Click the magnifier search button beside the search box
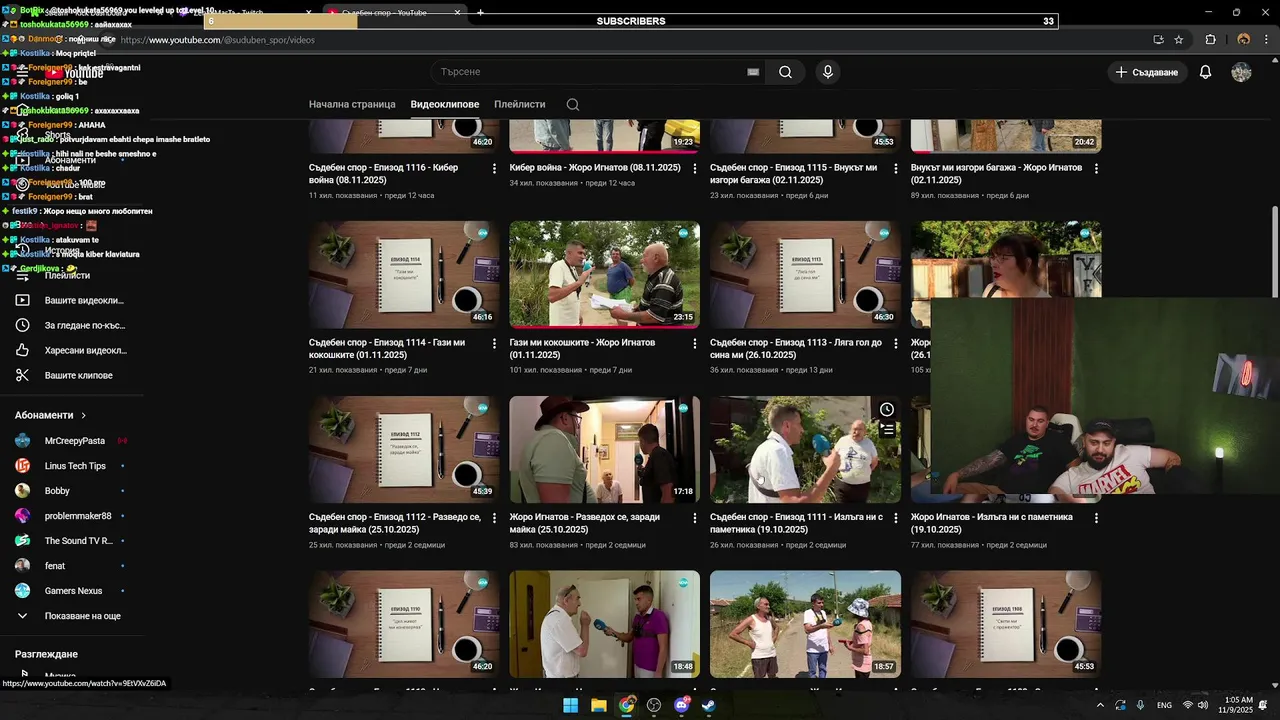 click(786, 72)
